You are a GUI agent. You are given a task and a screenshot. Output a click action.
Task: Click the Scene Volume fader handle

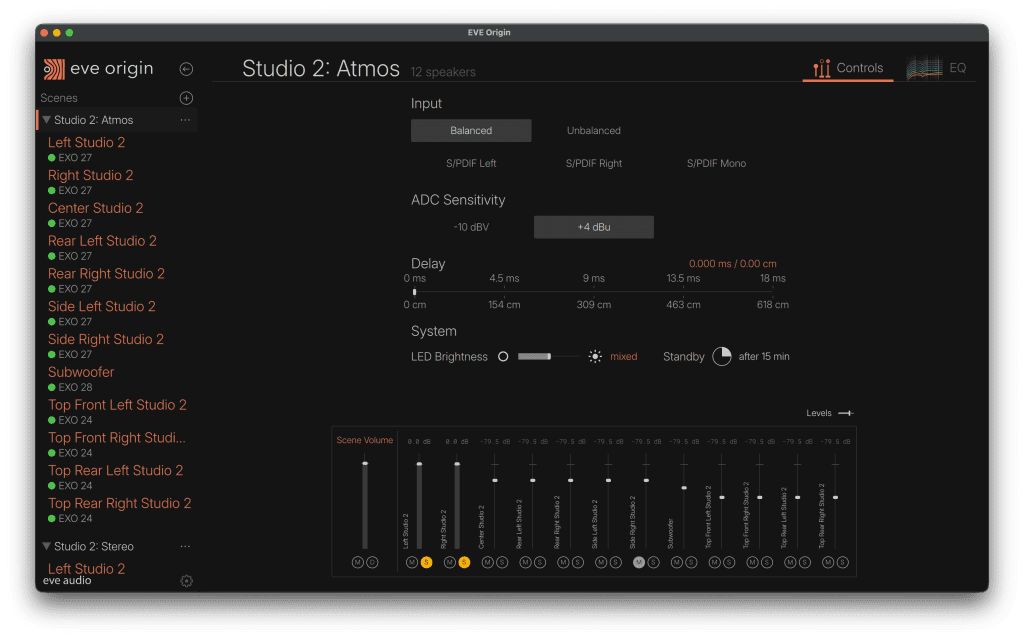[x=365, y=464]
